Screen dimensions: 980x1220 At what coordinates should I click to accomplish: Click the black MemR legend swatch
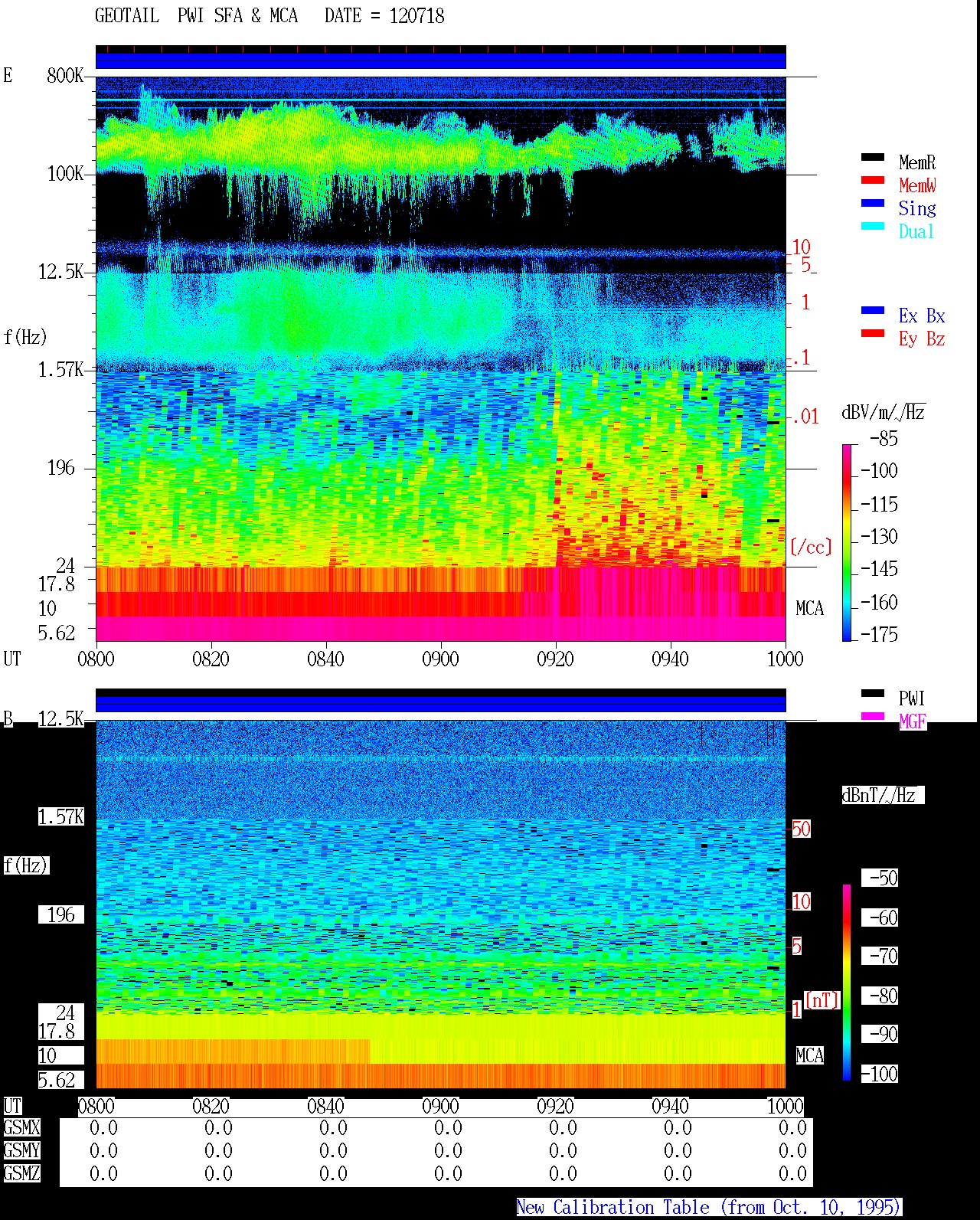(x=873, y=158)
